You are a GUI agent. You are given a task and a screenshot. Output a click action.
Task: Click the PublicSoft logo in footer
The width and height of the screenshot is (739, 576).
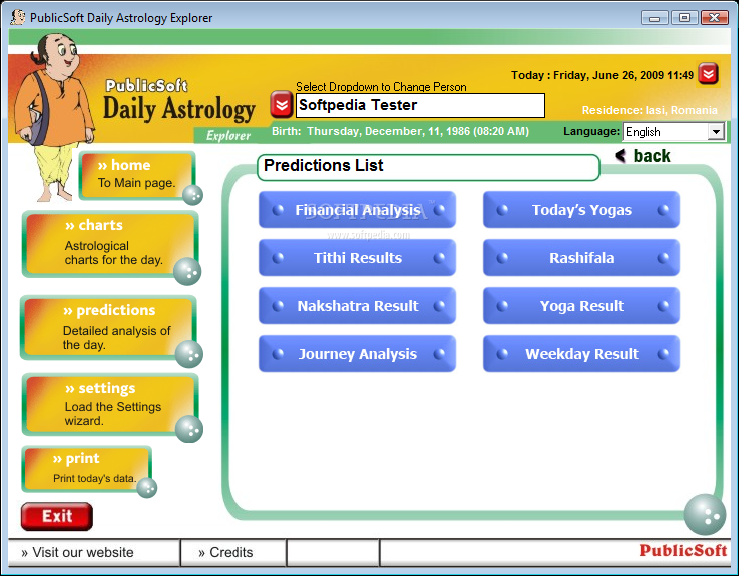pos(683,550)
